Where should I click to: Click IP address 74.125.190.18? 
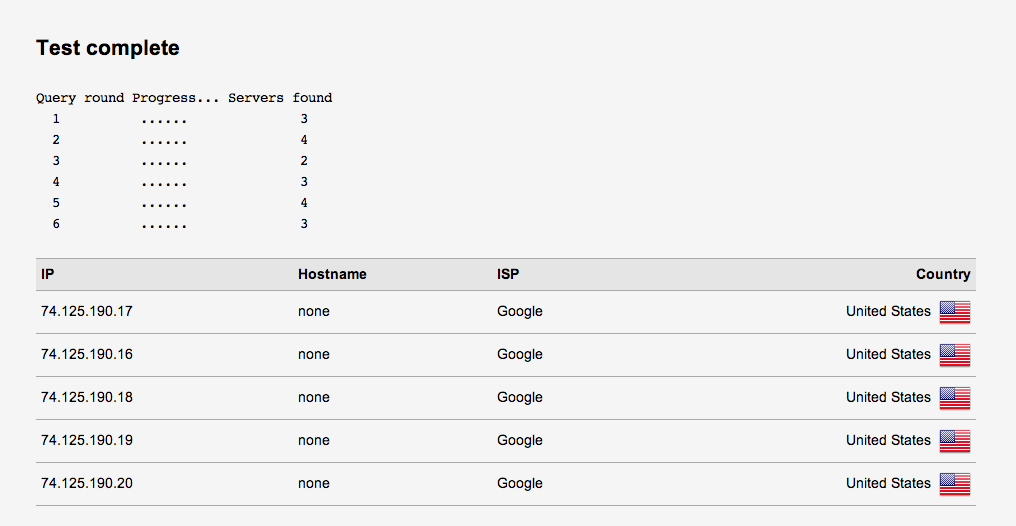tap(87, 397)
